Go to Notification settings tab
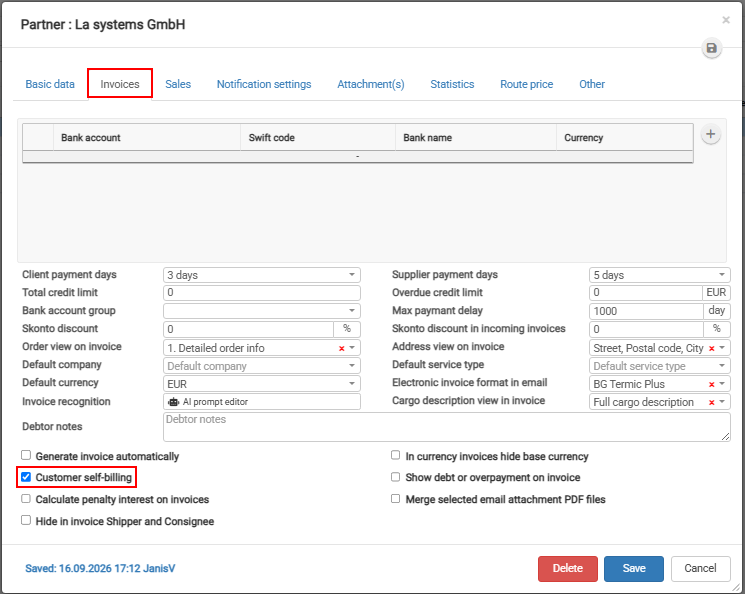745x594 pixels. (x=264, y=84)
